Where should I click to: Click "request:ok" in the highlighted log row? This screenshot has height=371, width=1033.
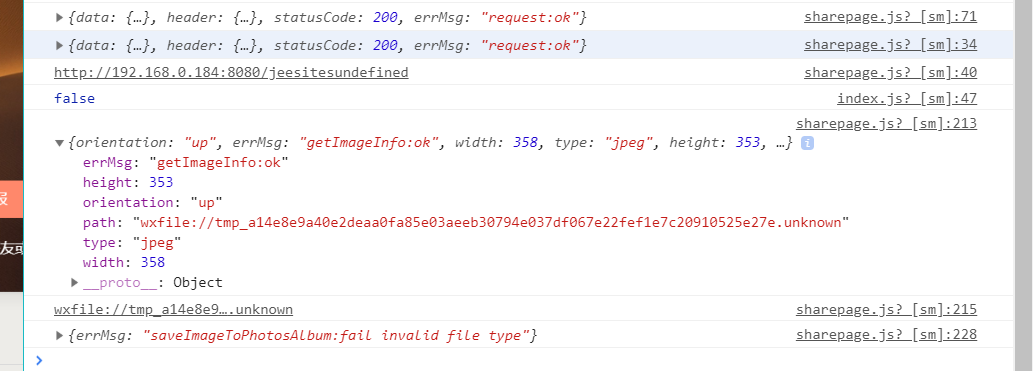tap(530, 45)
